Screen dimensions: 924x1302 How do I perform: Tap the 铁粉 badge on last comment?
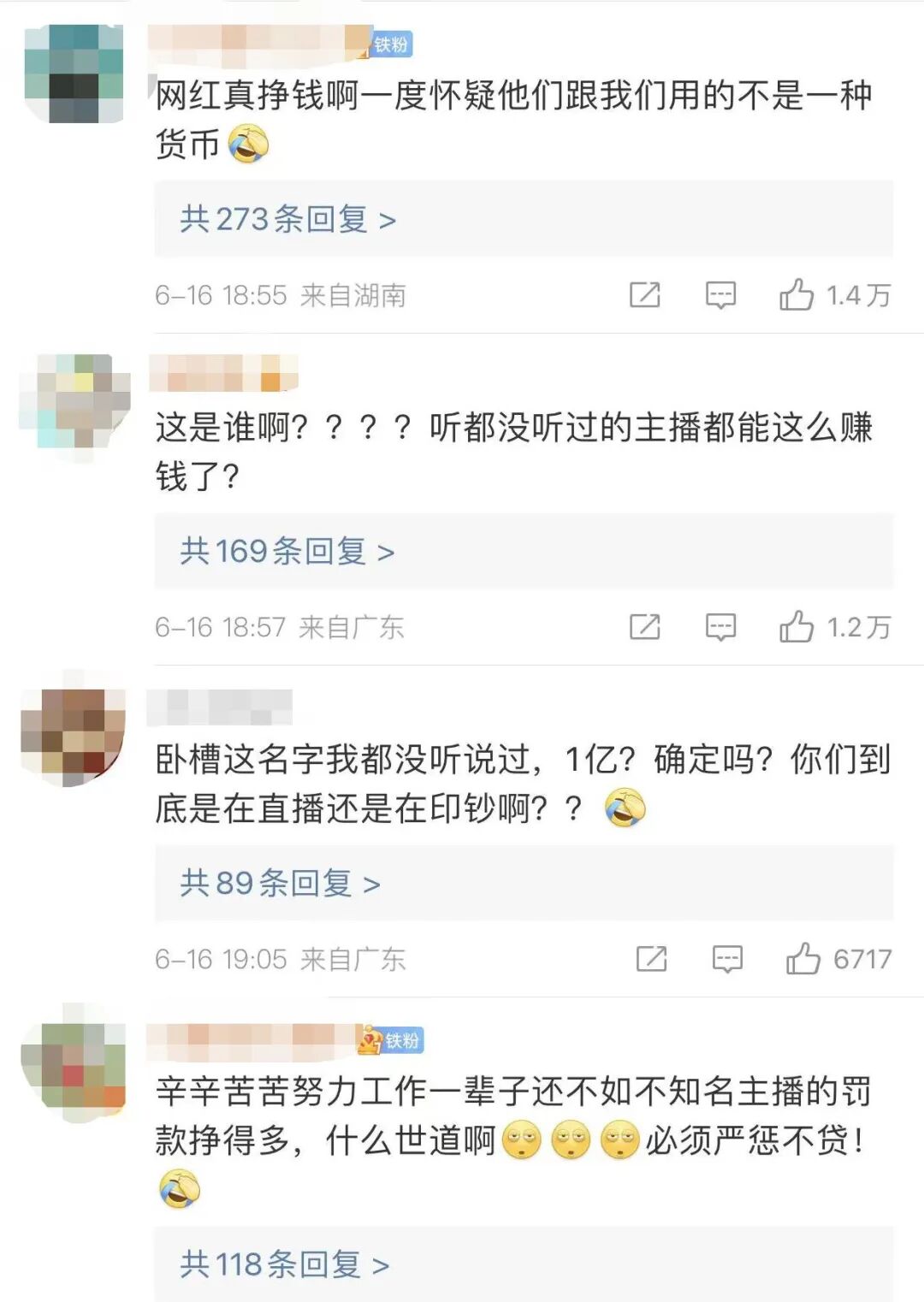click(x=391, y=1040)
